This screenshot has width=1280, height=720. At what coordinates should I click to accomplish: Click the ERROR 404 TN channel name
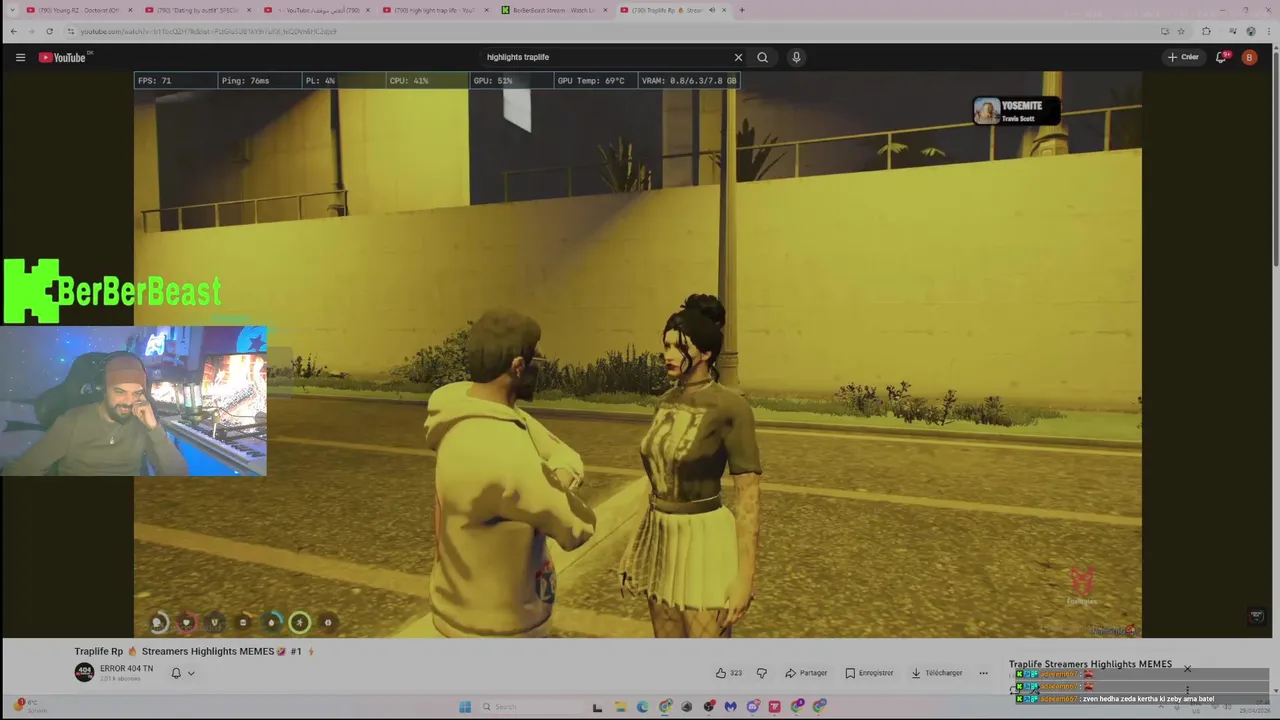[x=126, y=669]
